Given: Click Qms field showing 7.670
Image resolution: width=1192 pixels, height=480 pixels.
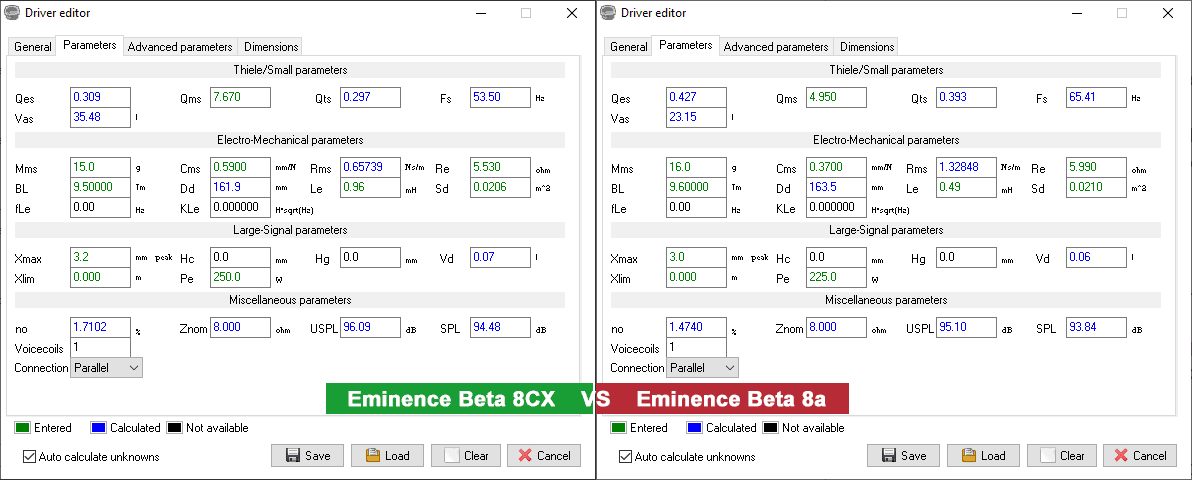Looking at the screenshot, I should coord(240,97).
